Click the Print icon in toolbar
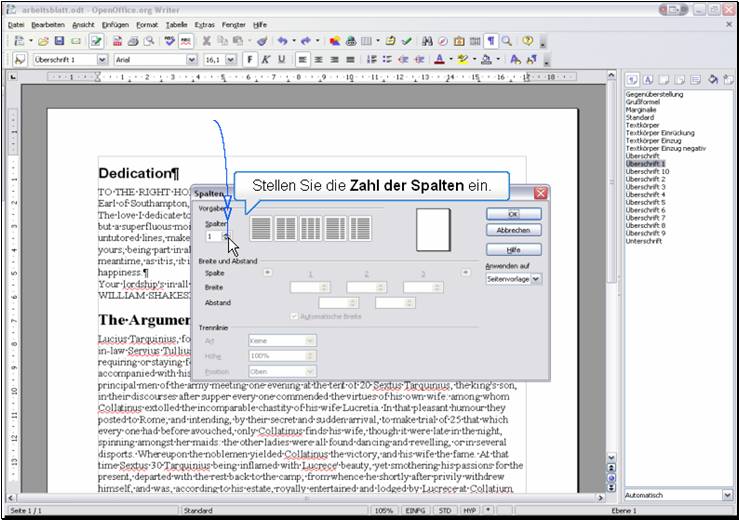This screenshot has height=520, width=739. [133, 41]
